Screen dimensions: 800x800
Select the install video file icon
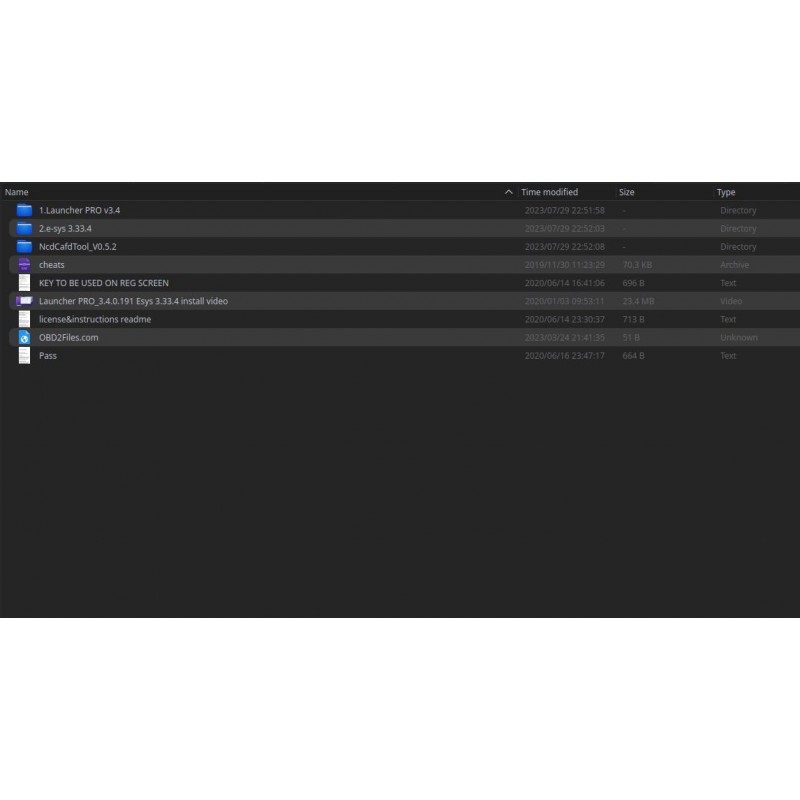[x=24, y=301]
